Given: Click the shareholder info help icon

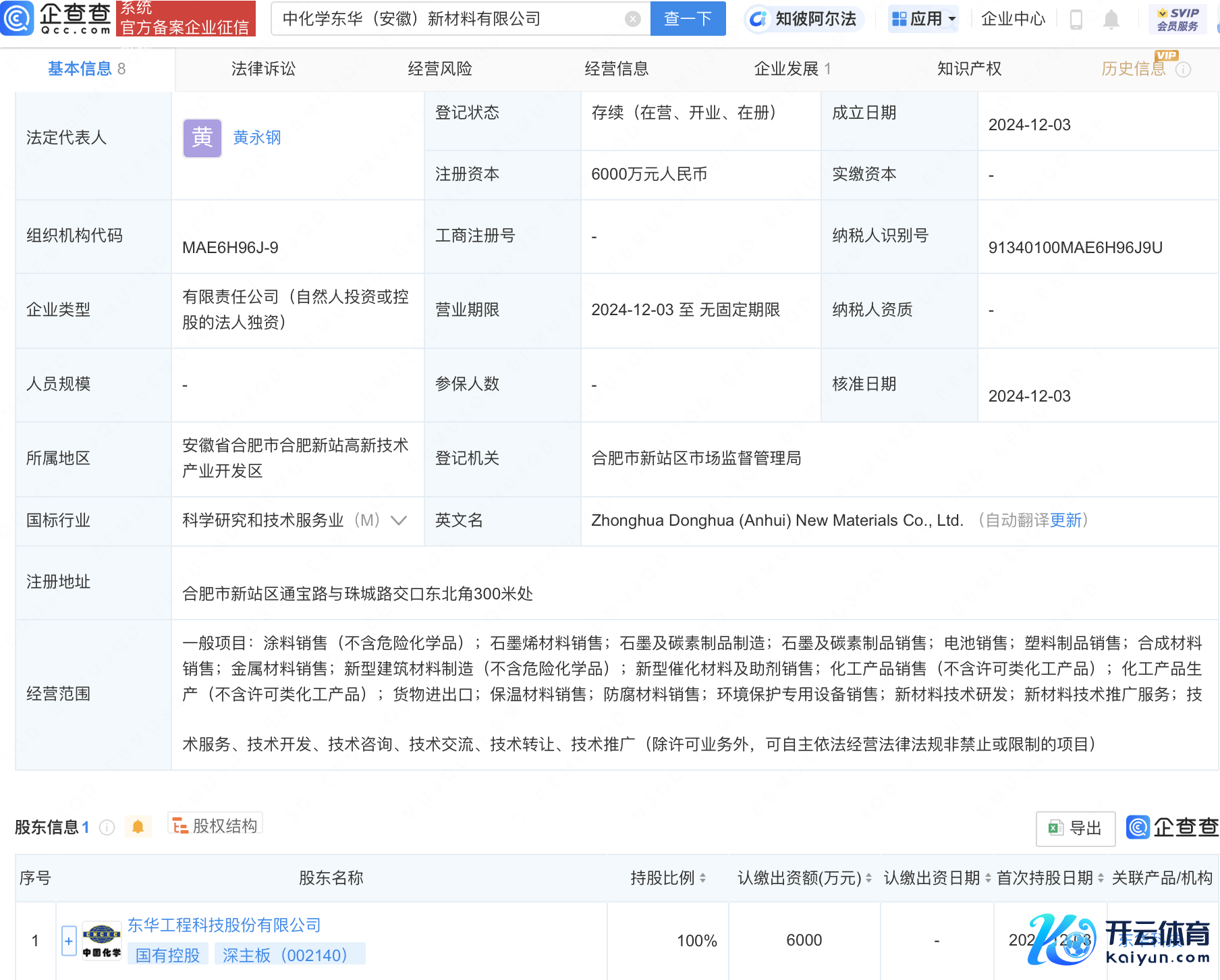Looking at the screenshot, I should point(107,827).
